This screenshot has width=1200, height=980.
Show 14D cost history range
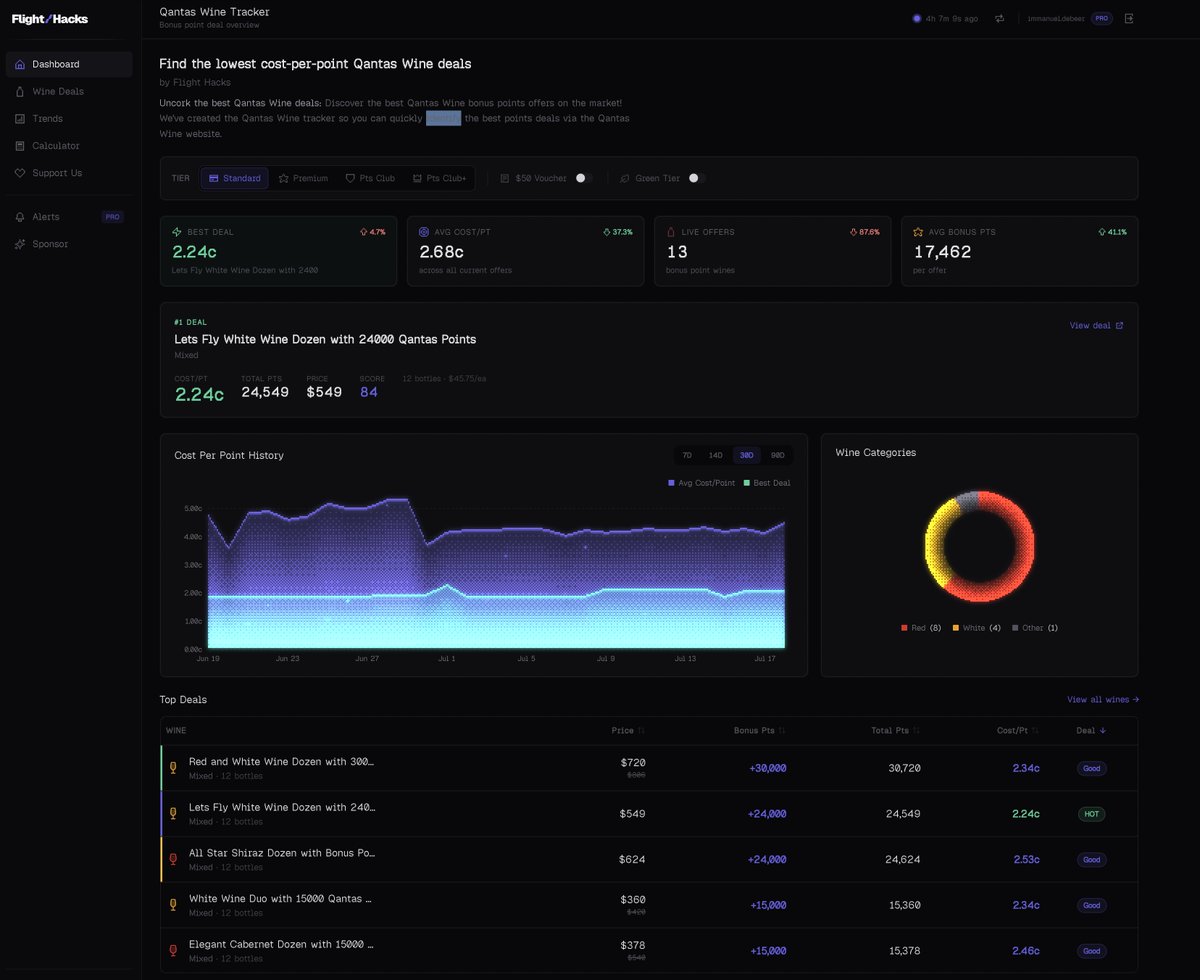(x=716, y=455)
